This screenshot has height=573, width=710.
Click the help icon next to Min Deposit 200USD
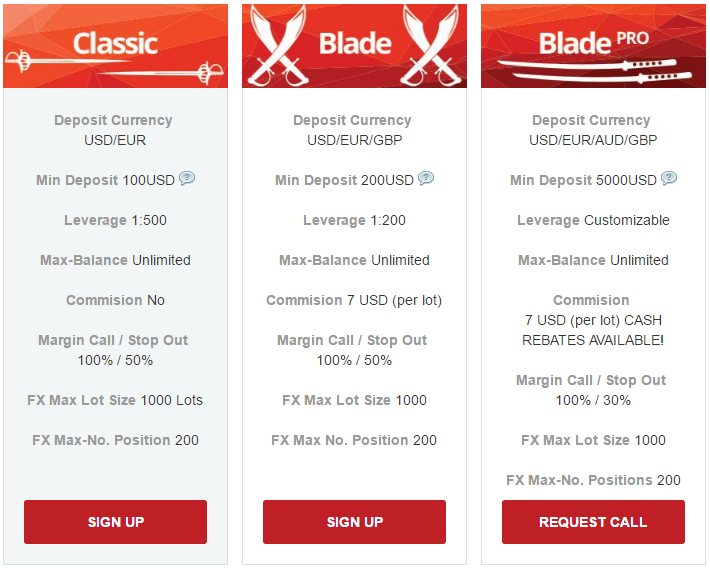point(426,178)
